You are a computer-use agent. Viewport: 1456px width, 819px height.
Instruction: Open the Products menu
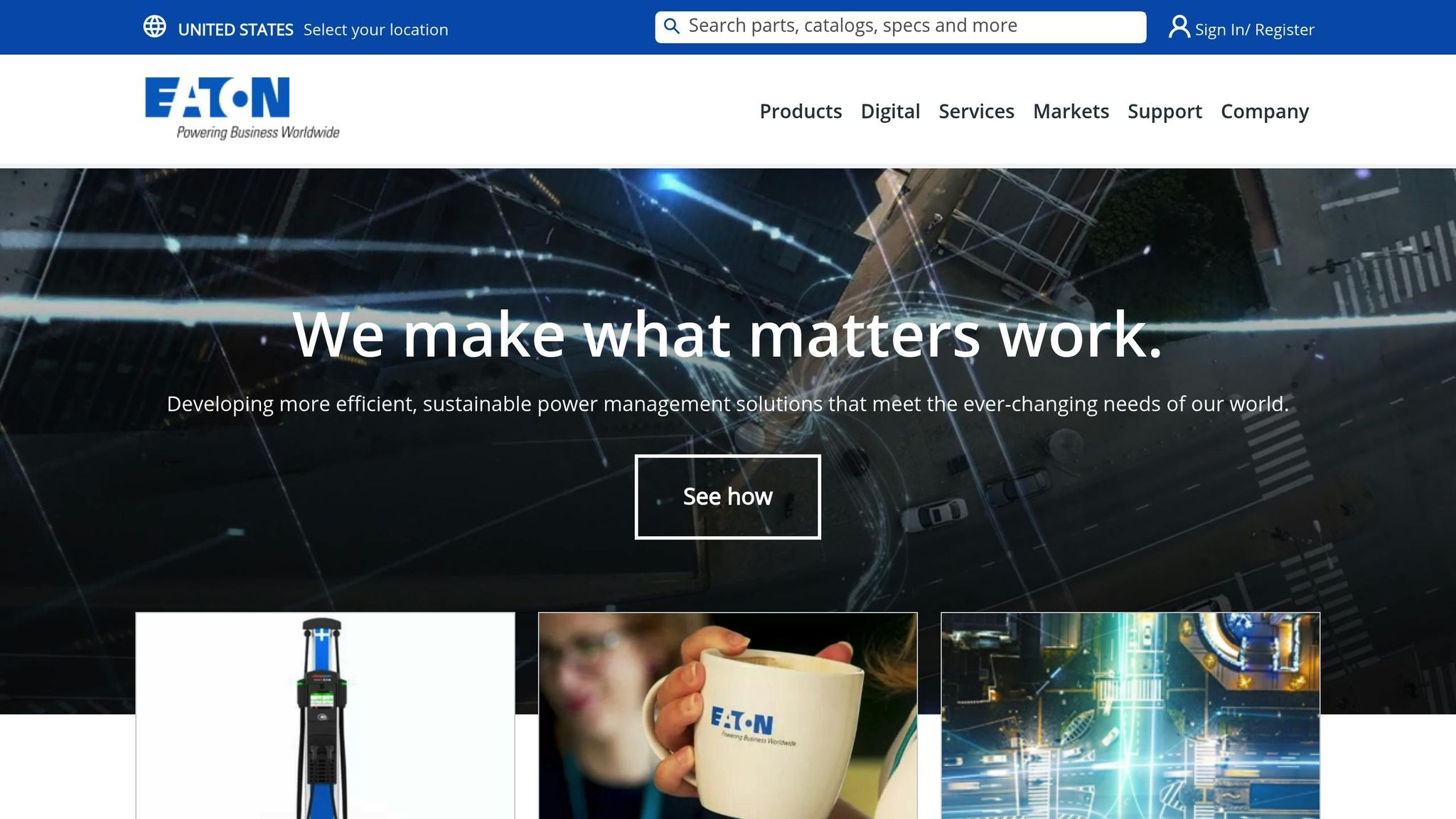pos(801,112)
